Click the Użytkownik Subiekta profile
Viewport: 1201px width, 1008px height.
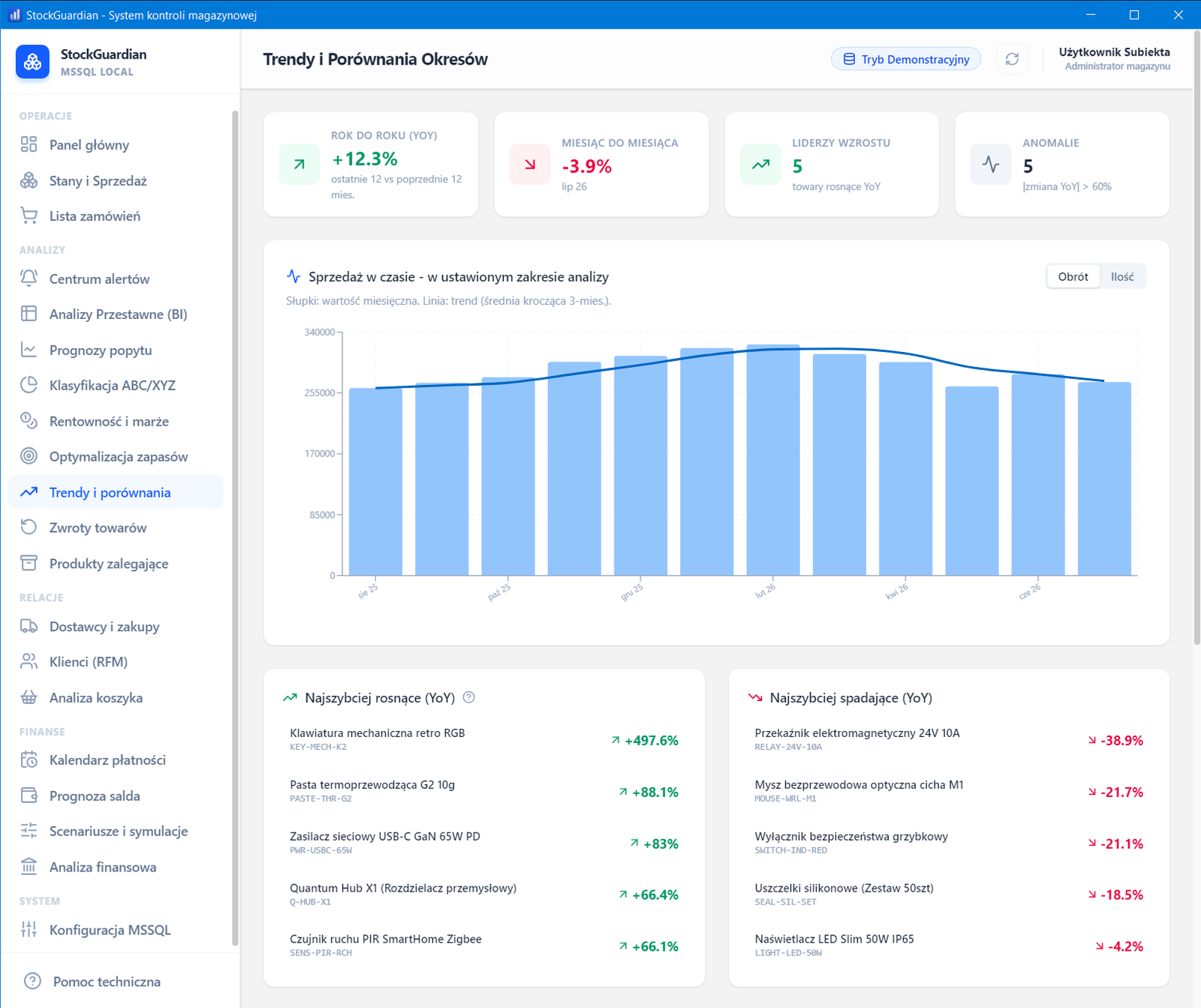coord(1114,59)
